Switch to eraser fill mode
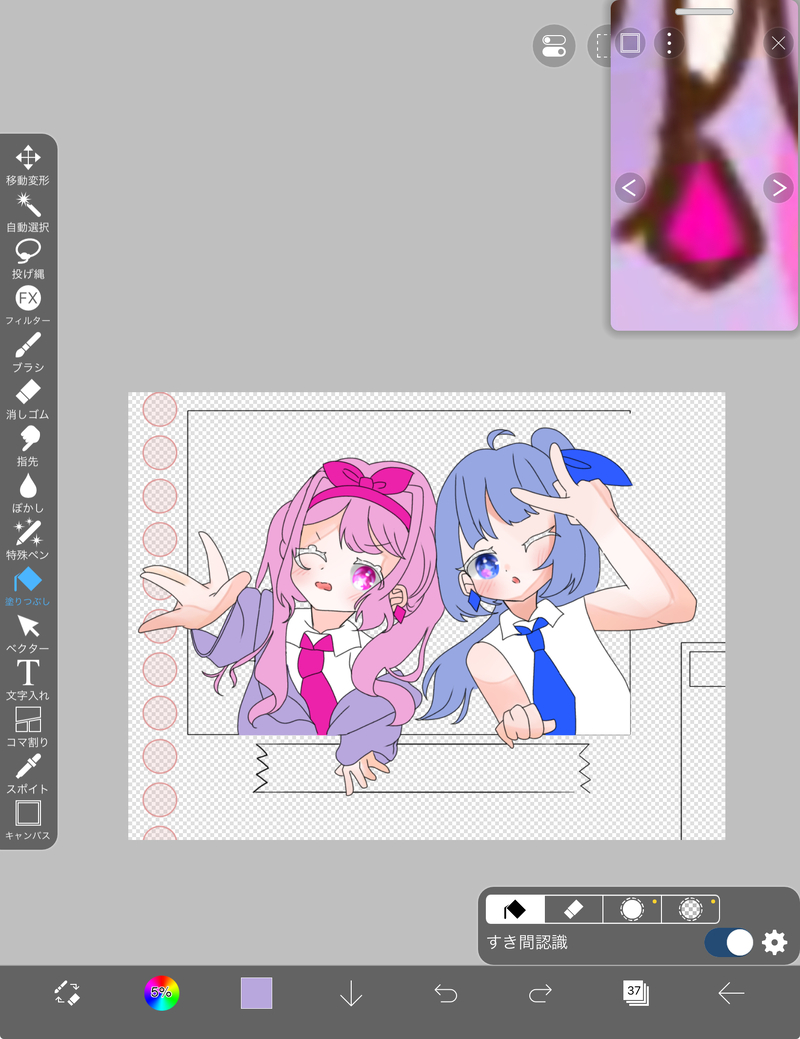Viewport: 800px width, 1039px height. 573,909
